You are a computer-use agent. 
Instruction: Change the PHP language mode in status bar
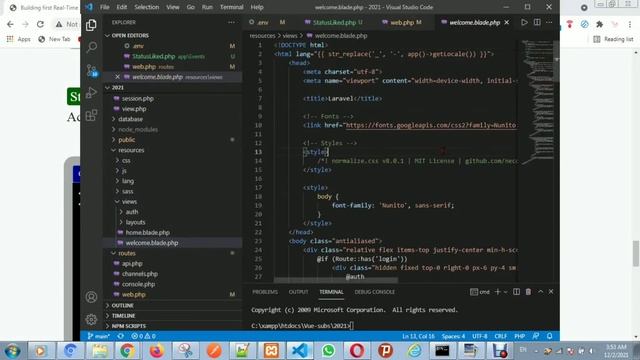coord(519,336)
